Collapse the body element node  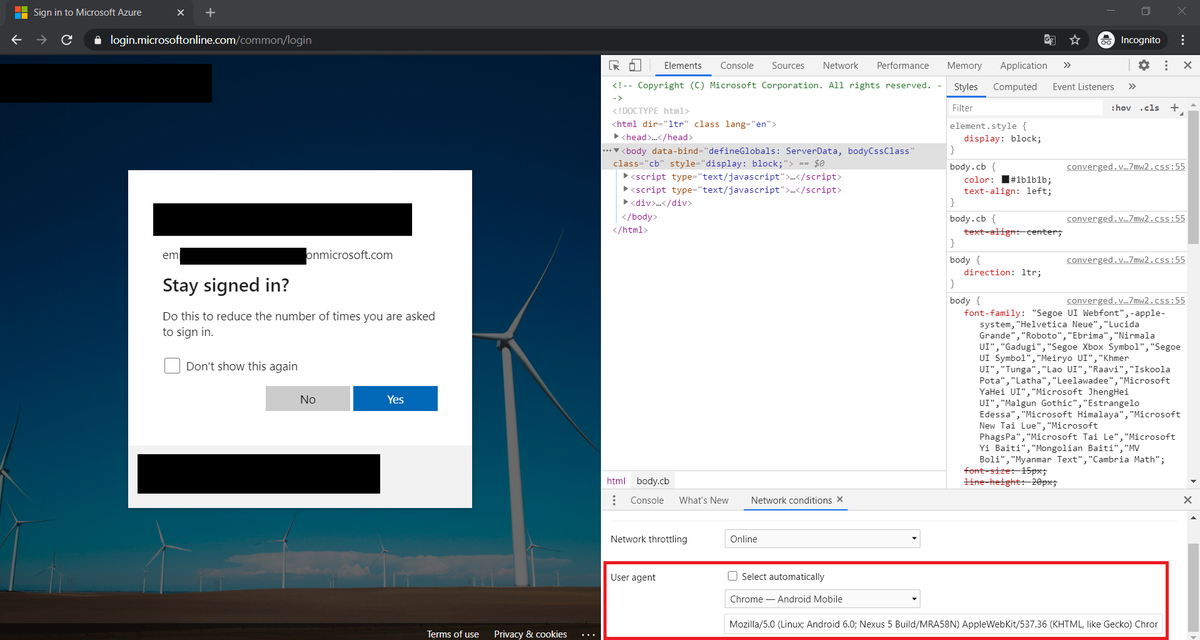[617, 150]
